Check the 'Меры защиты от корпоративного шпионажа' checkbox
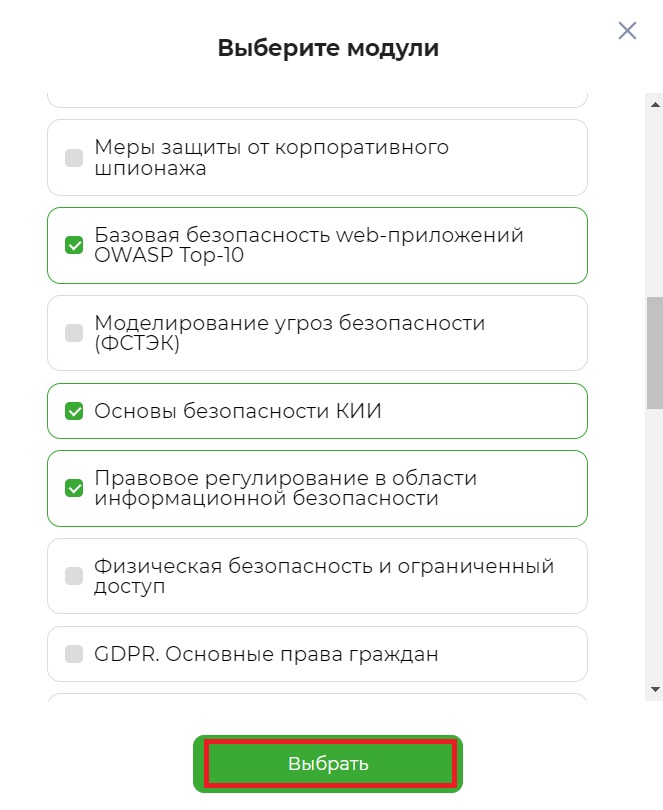 74,158
